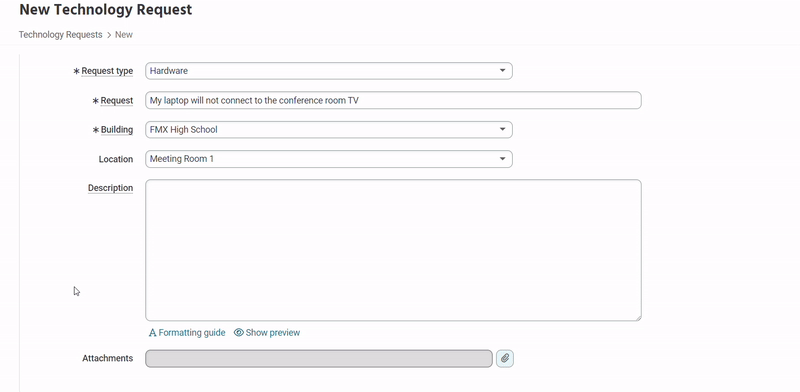This screenshot has height=392, width=800.
Task: Click the New breadcrumb item
Action: coord(124,35)
